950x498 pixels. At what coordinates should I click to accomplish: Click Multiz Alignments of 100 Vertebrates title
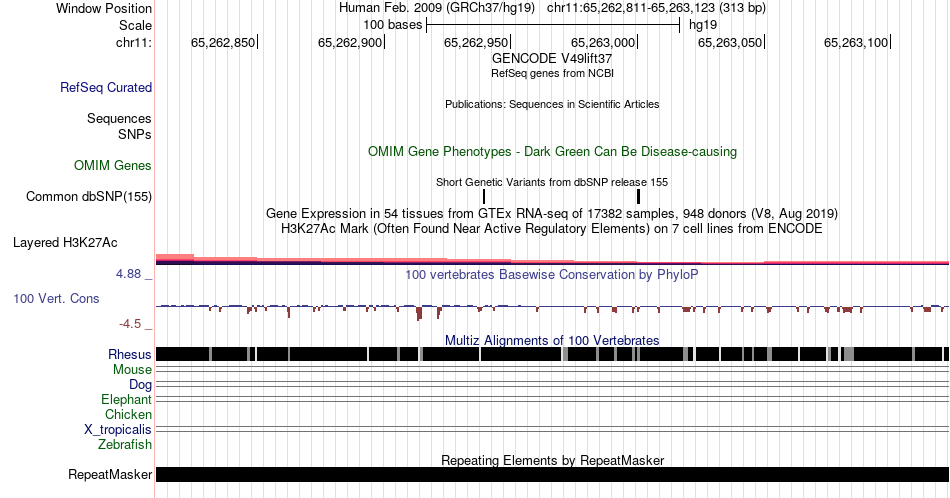tap(552, 340)
